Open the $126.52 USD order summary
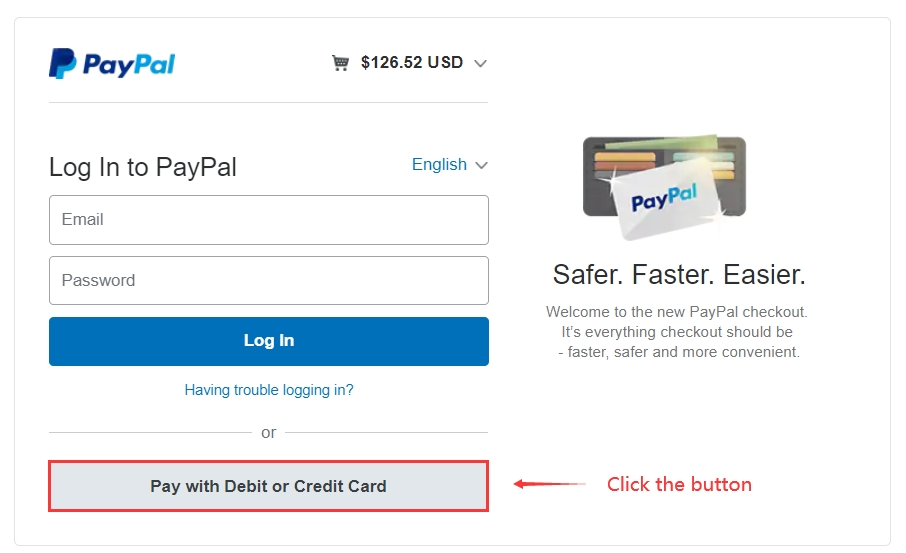Viewport: 906px width, 553px height. click(x=411, y=62)
